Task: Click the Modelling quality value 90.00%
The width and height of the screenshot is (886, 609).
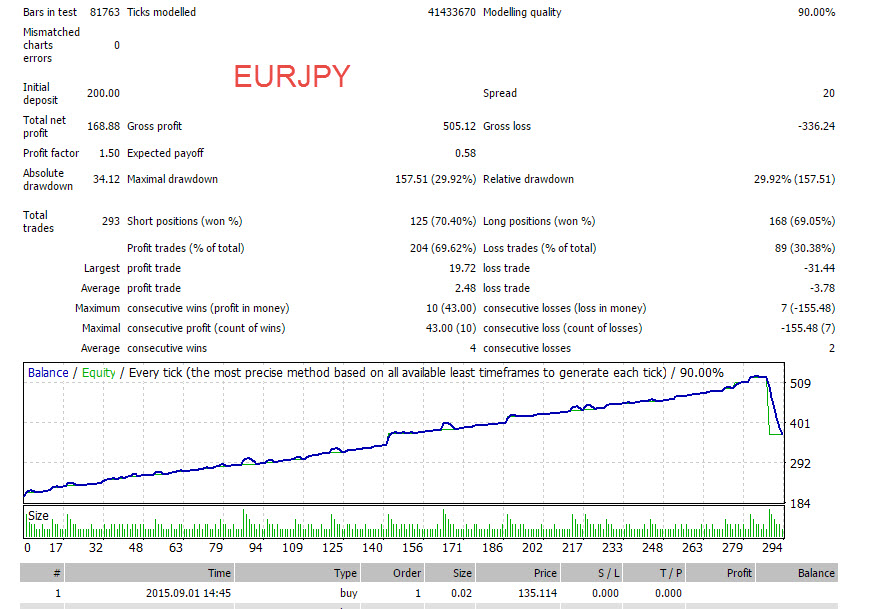Action: coord(816,12)
